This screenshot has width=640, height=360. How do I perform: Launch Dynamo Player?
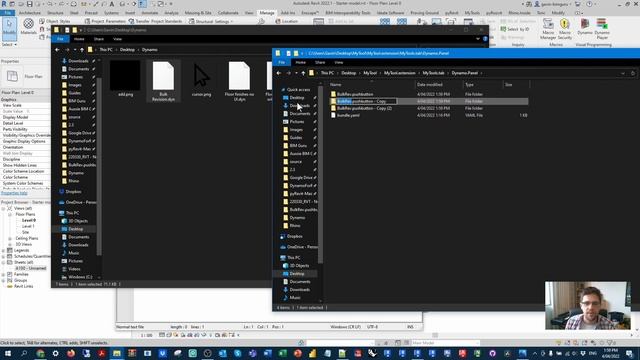[602, 29]
